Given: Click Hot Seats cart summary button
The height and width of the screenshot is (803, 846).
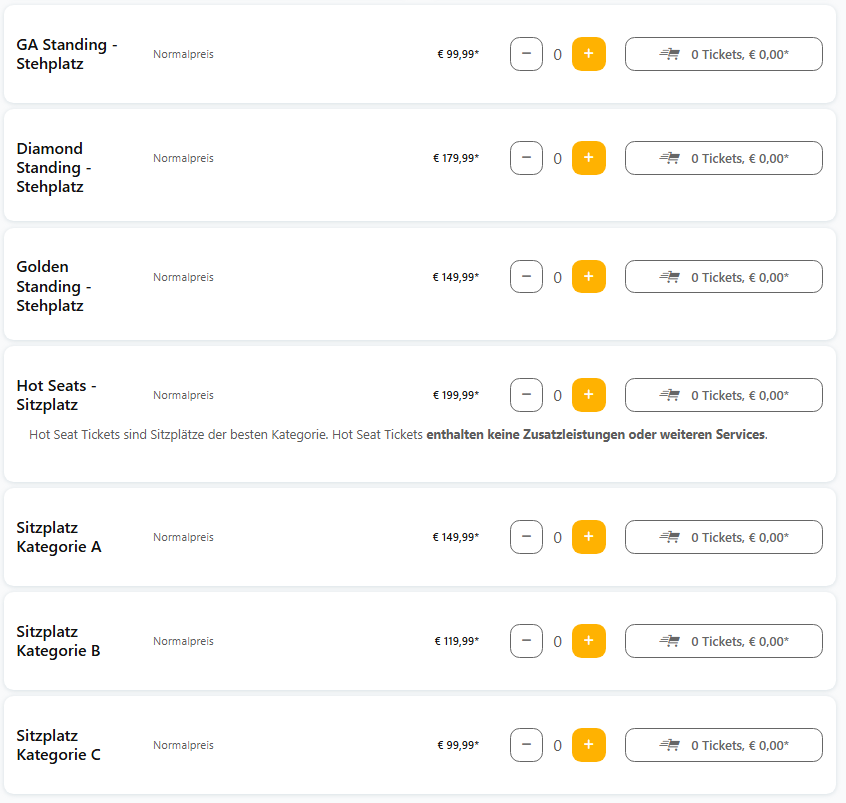Looking at the screenshot, I should [723, 395].
